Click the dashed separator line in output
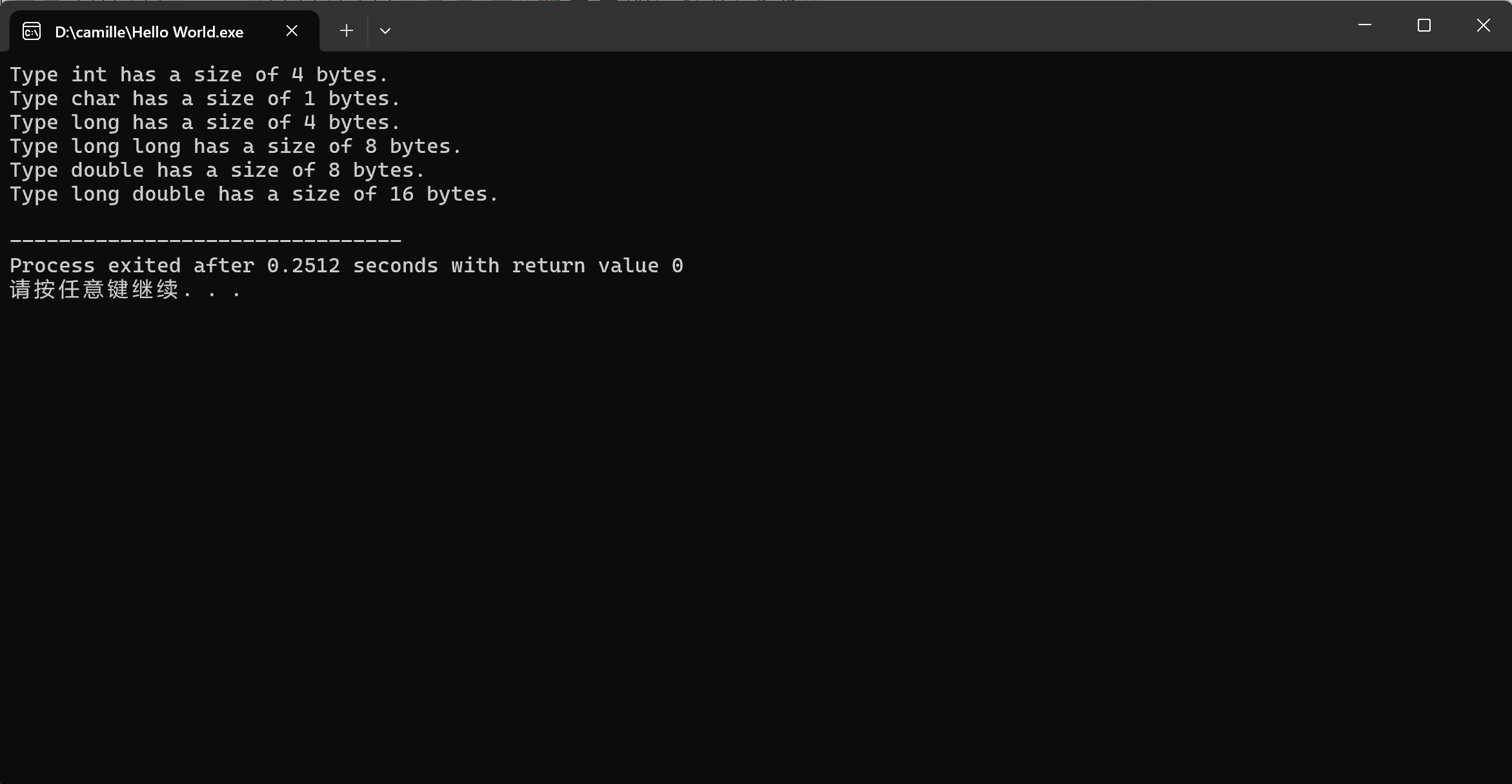1512x784 pixels. [206, 241]
